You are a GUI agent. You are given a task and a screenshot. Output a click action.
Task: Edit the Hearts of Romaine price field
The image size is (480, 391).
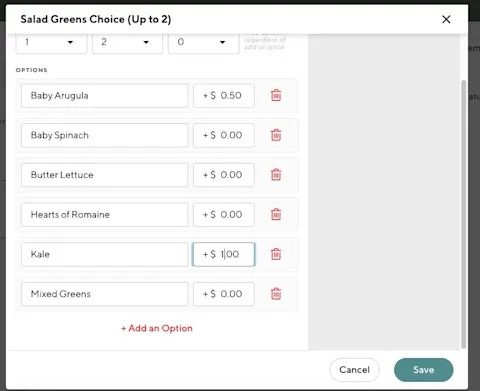[224, 215]
